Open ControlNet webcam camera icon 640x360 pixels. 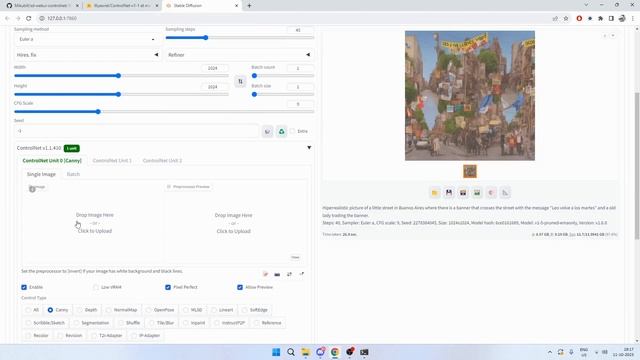point(277,274)
